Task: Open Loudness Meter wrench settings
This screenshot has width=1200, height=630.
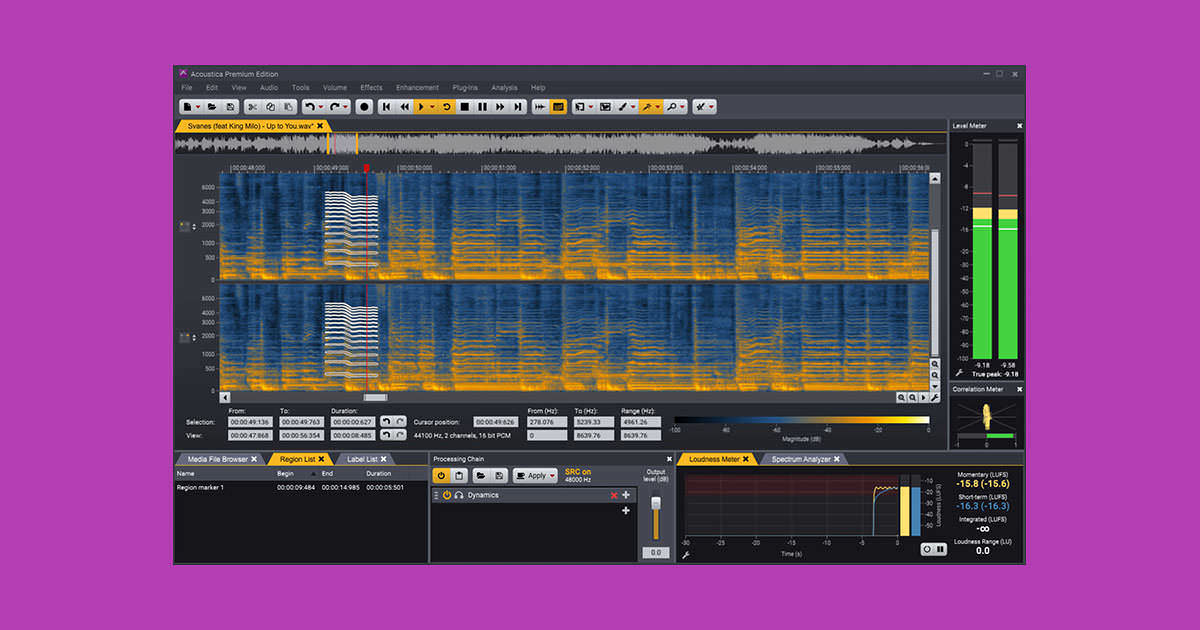Action: [686, 555]
